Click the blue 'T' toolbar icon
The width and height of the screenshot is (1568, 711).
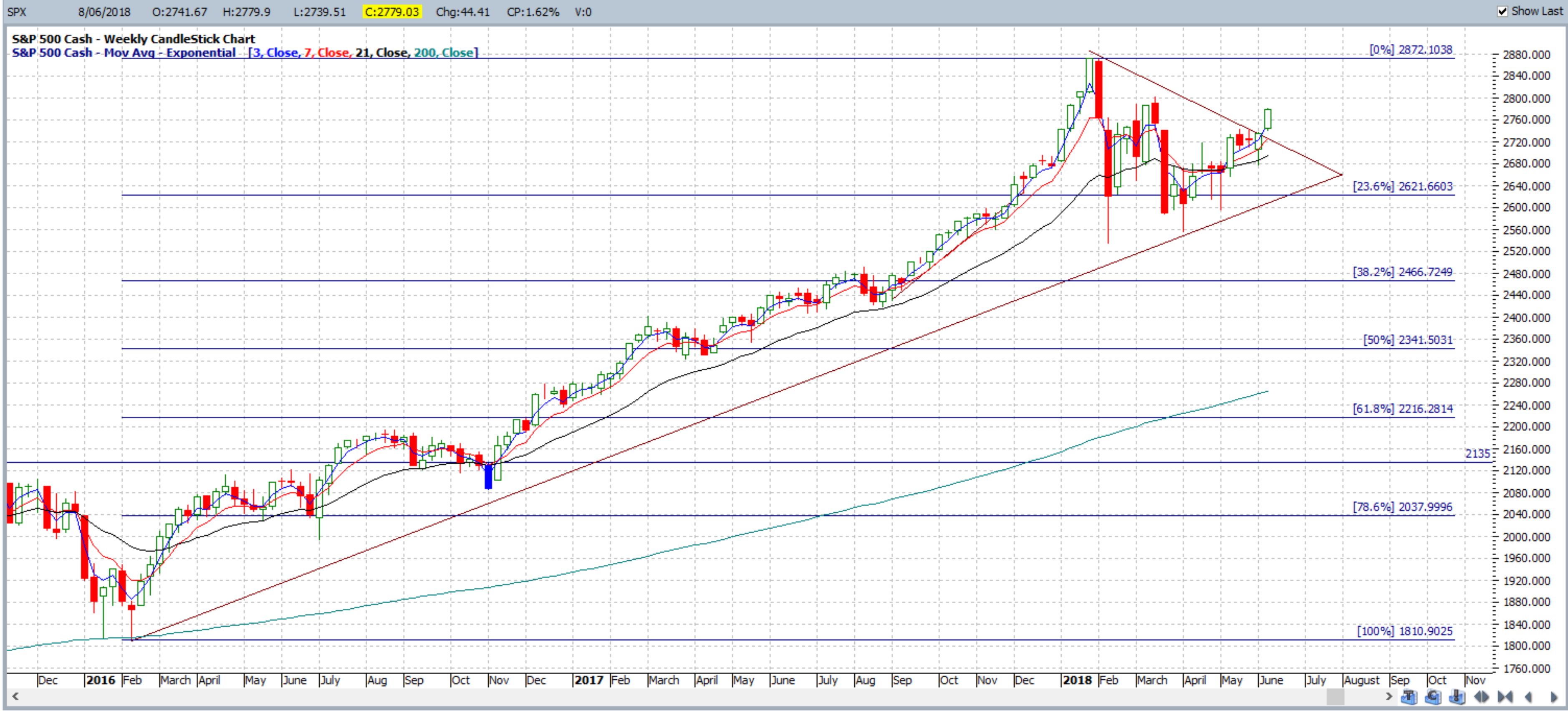(1409, 696)
